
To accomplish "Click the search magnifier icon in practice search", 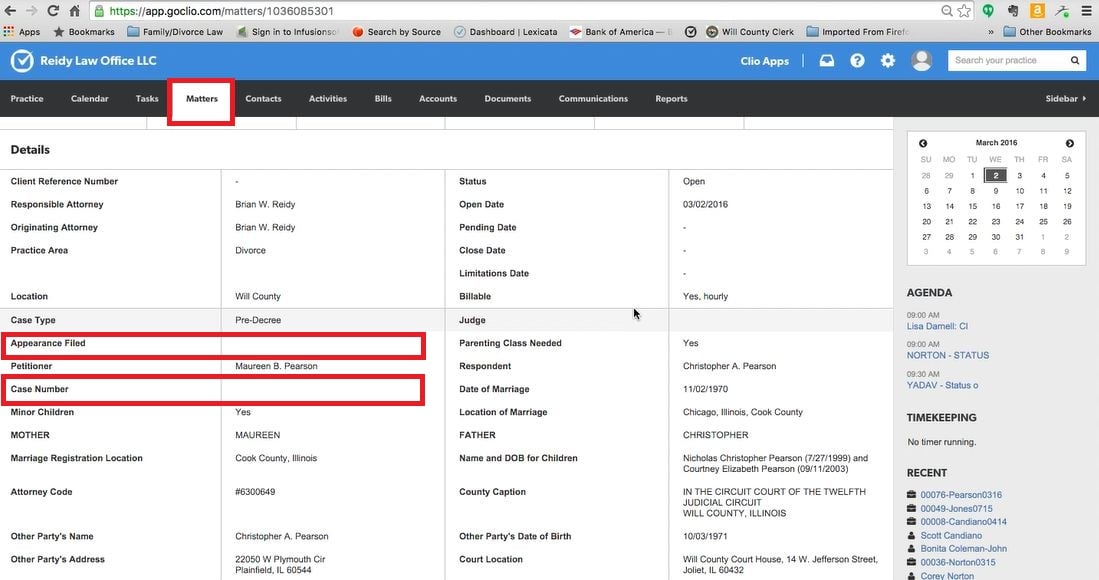I will tap(1075, 61).
